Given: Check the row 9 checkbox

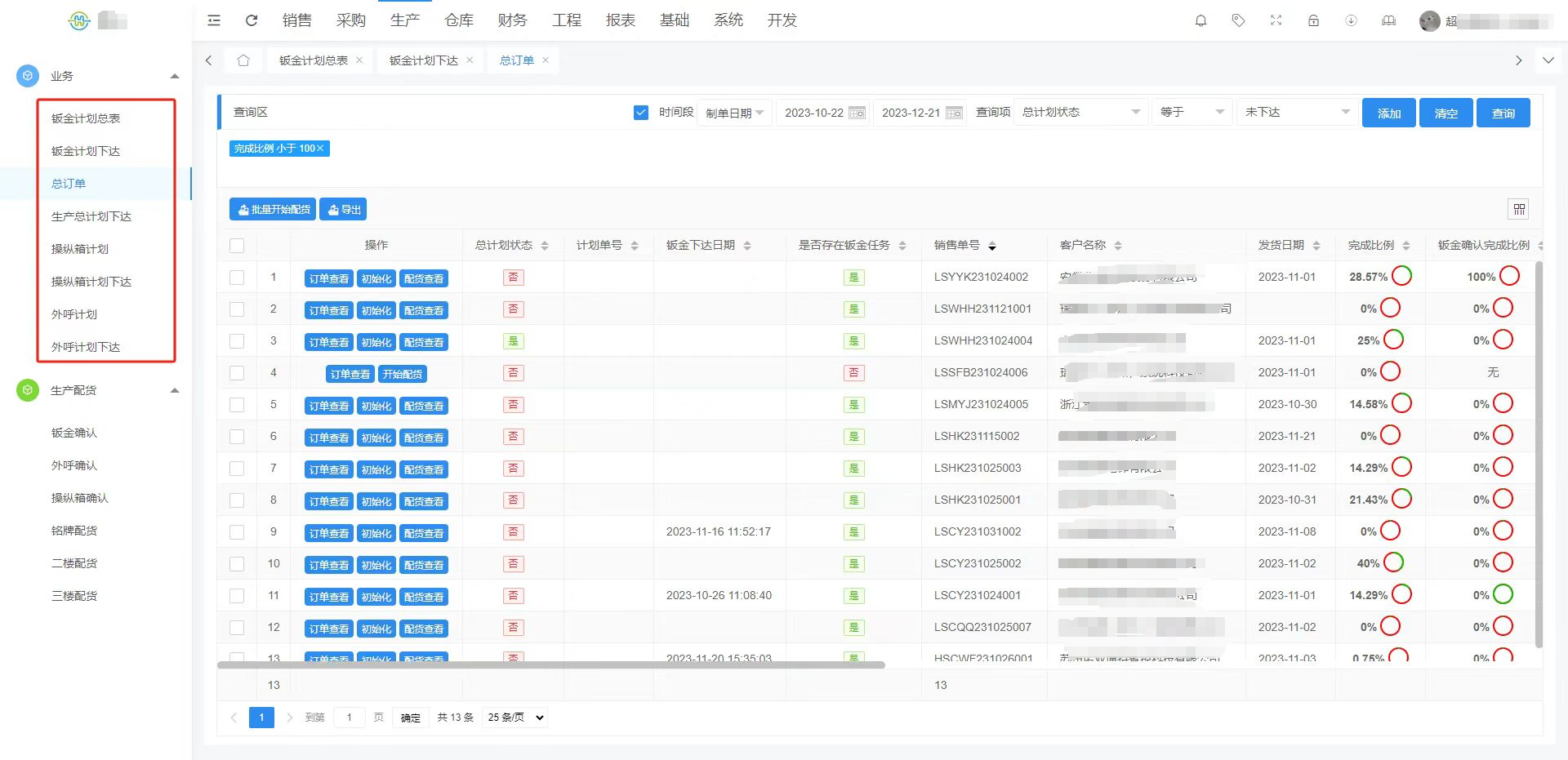Looking at the screenshot, I should tap(237, 532).
